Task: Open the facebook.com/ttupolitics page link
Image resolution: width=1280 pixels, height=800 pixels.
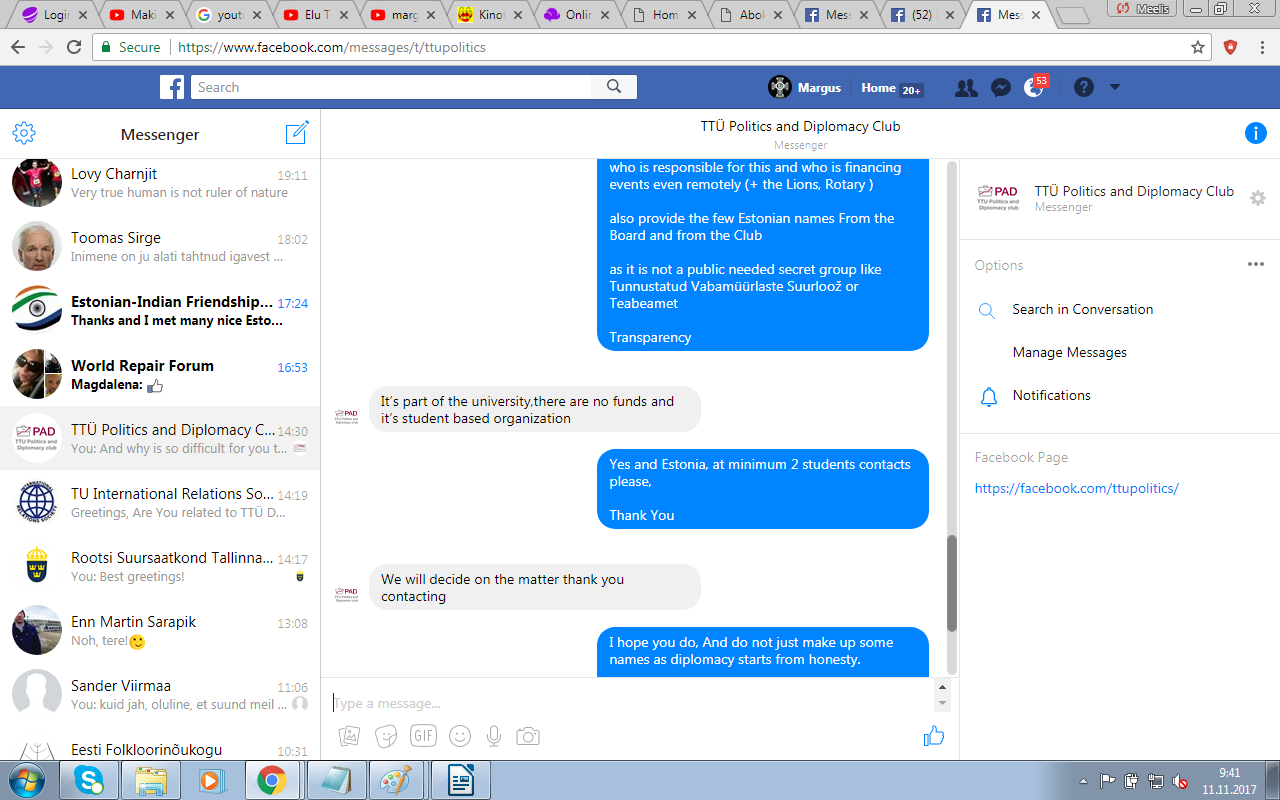Action: coord(1077,488)
